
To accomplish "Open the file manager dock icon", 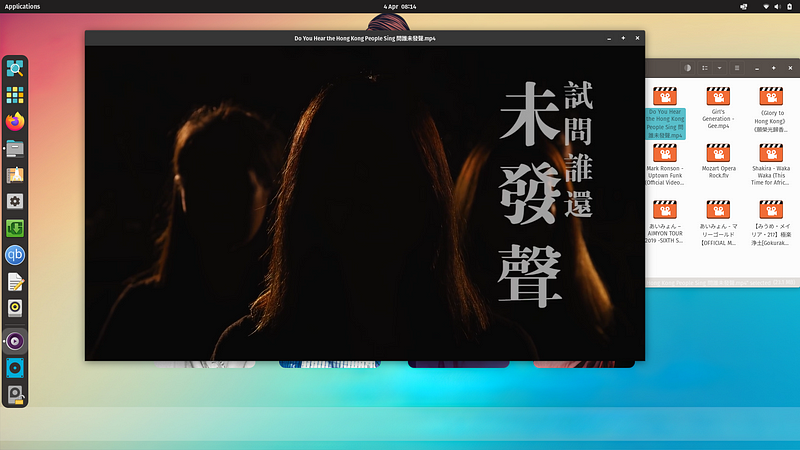I will click(15, 148).
